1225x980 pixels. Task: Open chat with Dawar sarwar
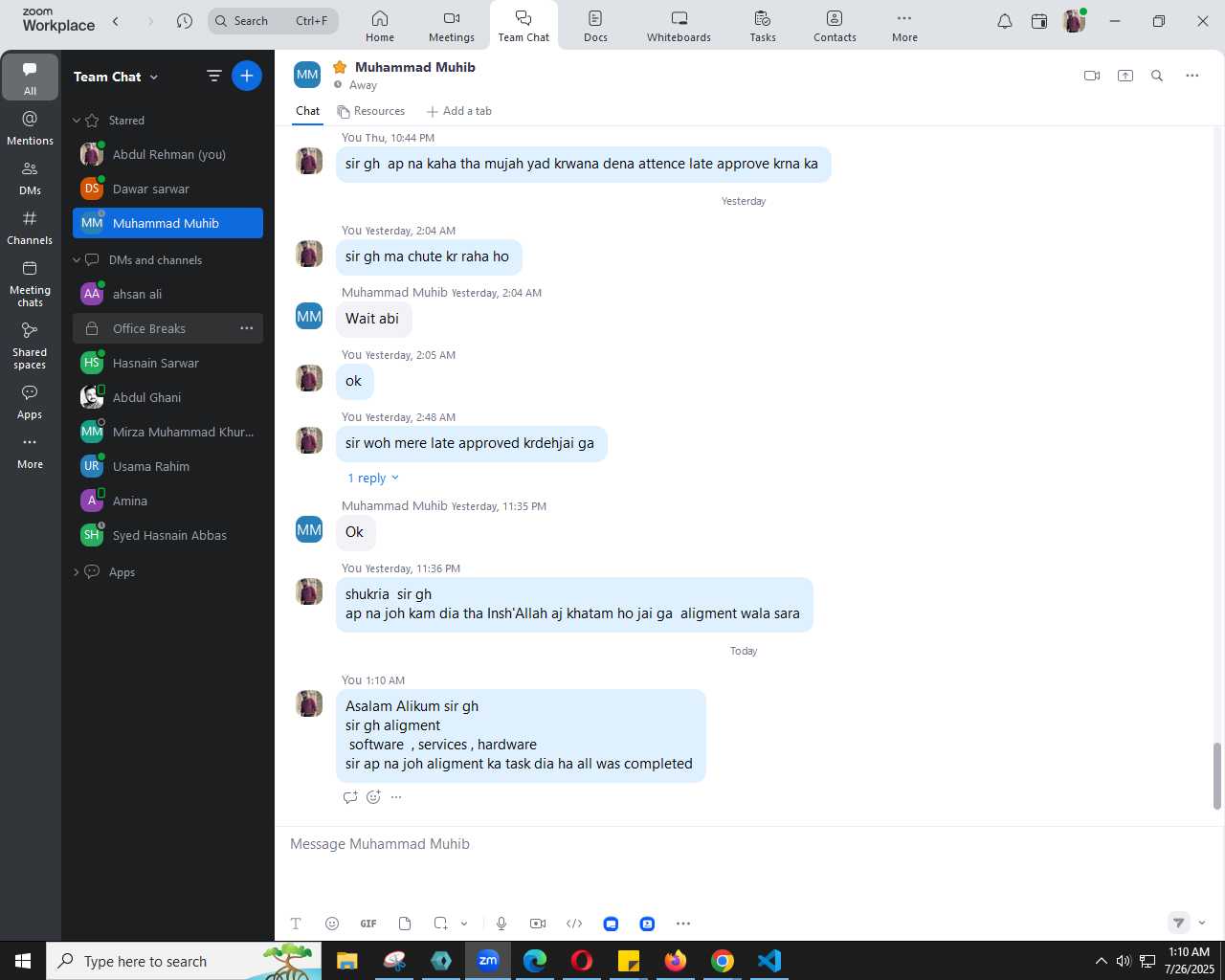click(167, 189)
